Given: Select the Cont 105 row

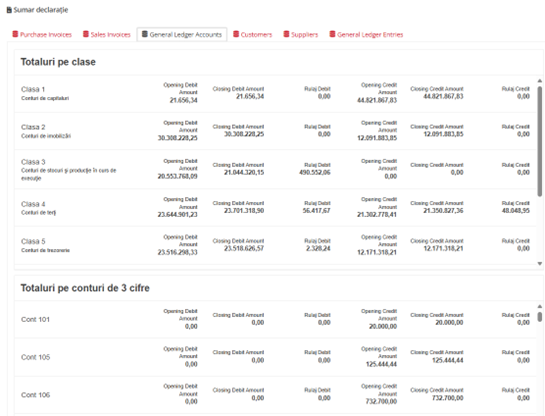Looking at the screenshot, I should click(x=275, y=357).
